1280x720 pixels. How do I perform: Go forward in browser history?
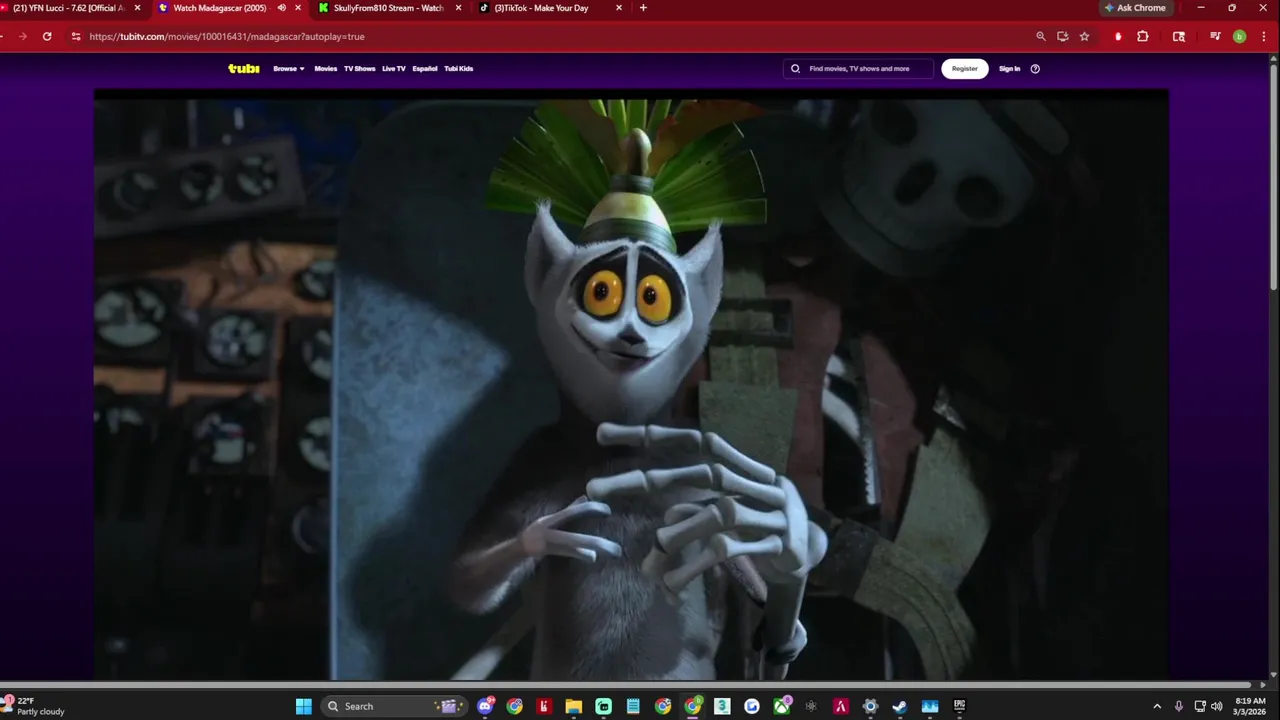[x=22, y=36]
